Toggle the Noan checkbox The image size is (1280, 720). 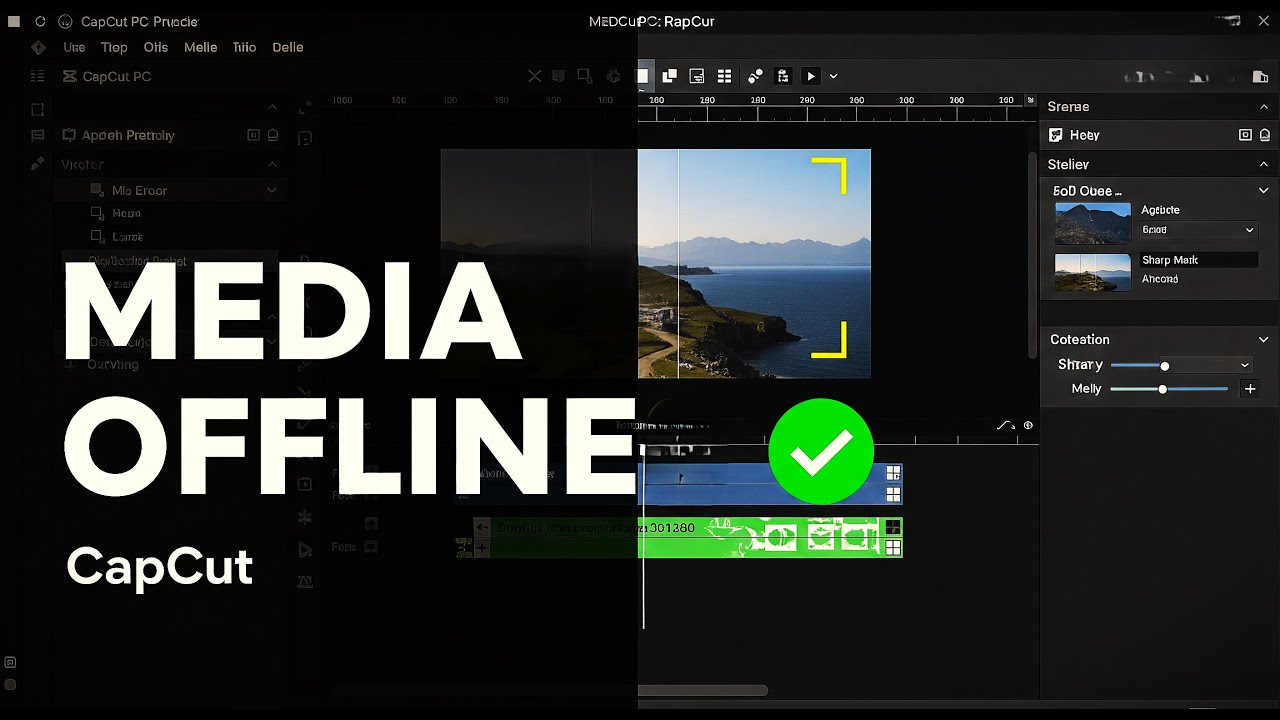[97, 213]
